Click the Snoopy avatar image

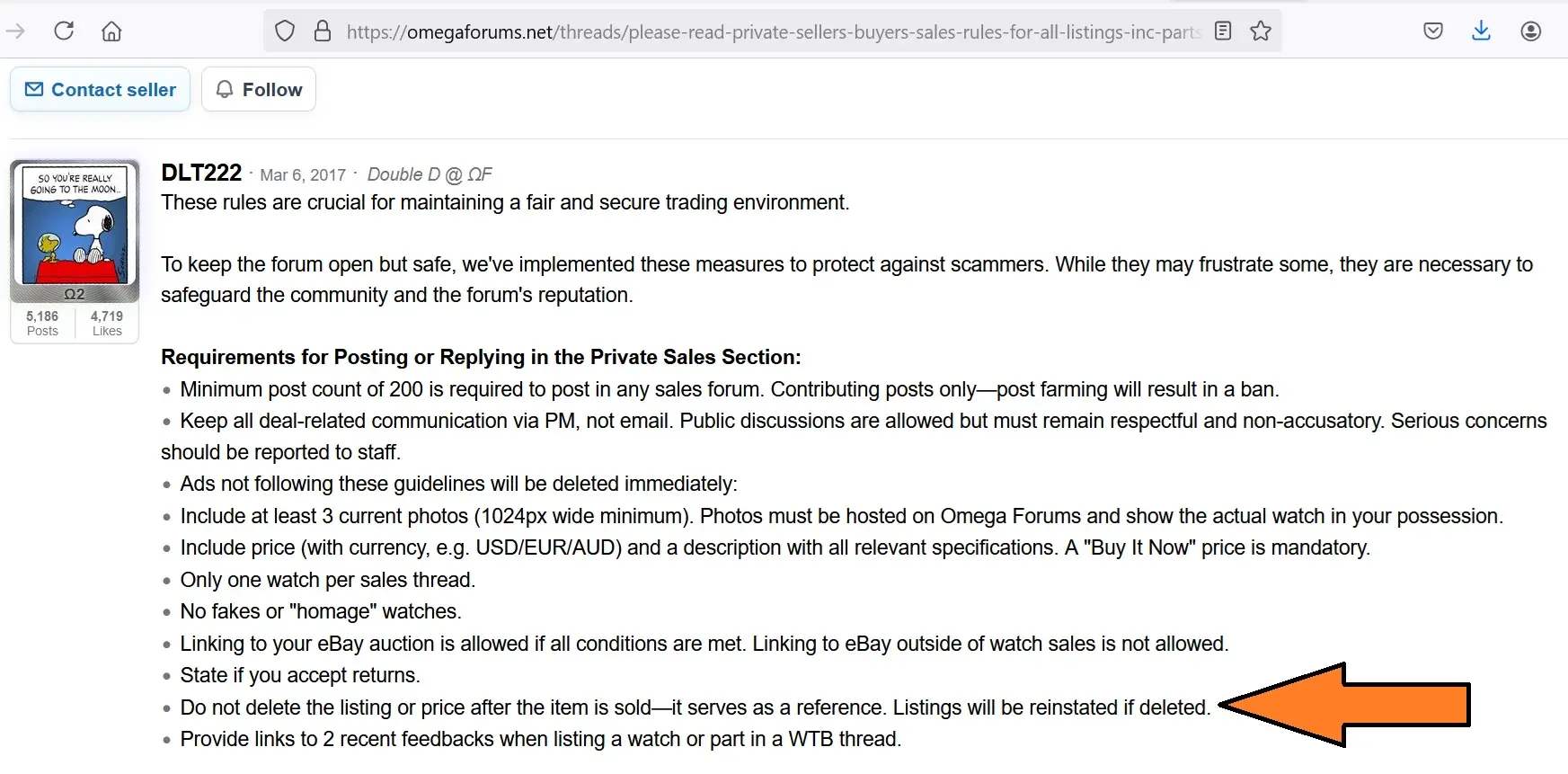click(x=75, y=225)
